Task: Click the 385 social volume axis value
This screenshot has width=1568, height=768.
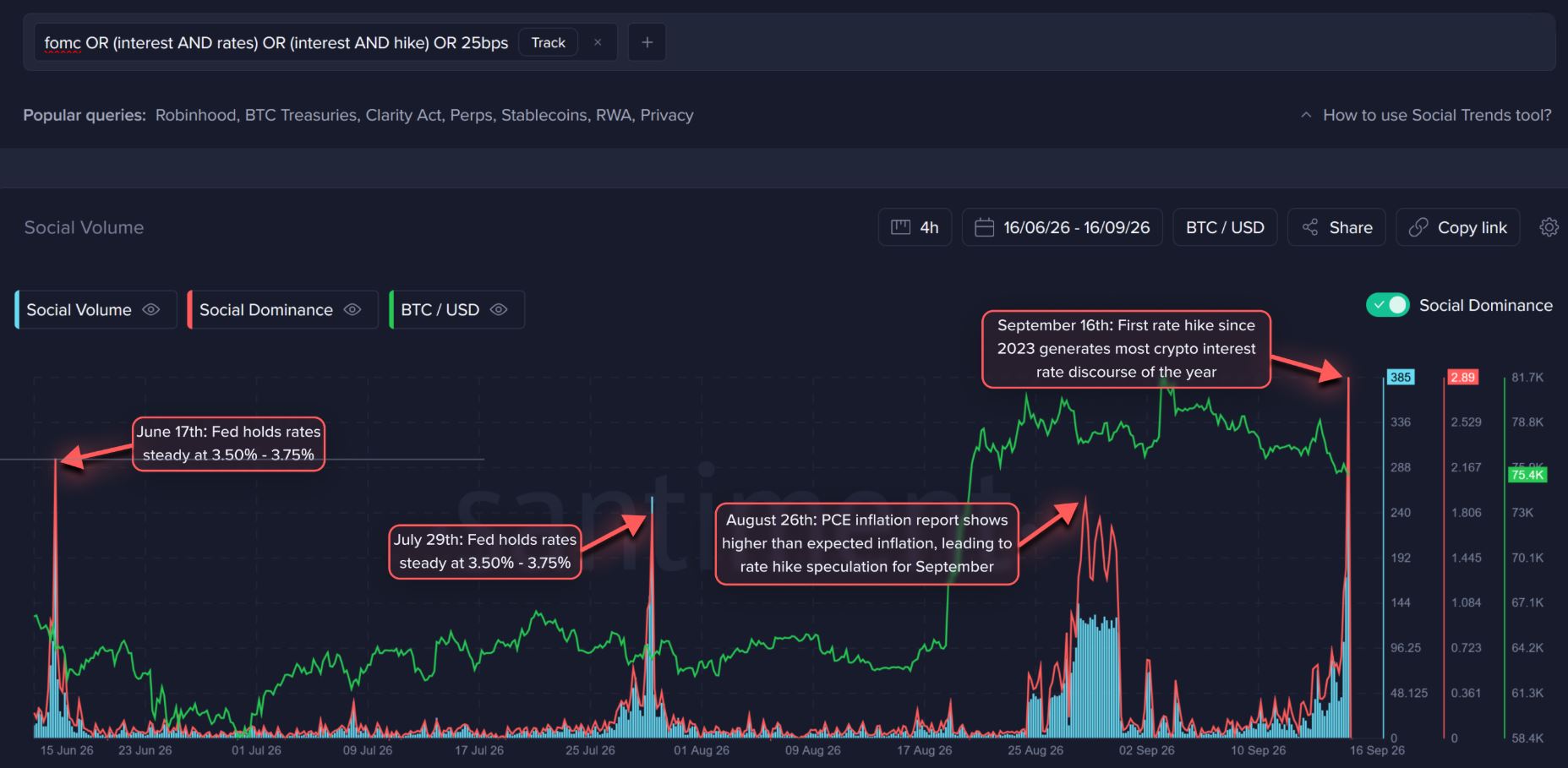Action: click(x=1400, y=377)
